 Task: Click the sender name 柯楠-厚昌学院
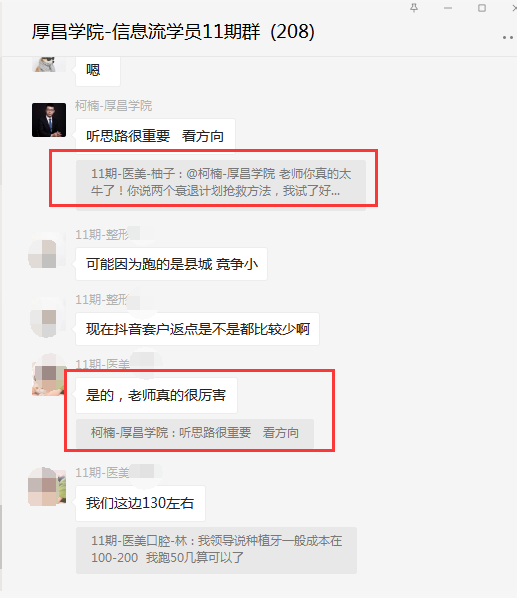point(114,106)
